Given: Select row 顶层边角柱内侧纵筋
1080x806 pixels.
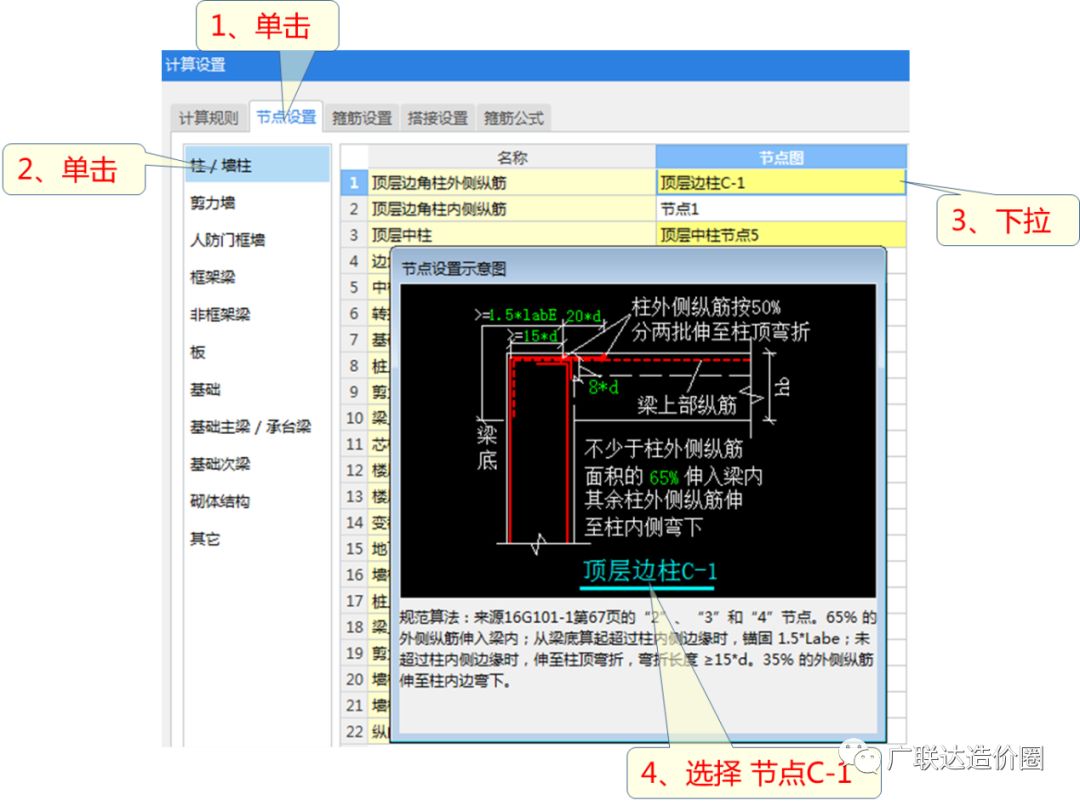Looking at the screenshot, I should click(512, 209).
